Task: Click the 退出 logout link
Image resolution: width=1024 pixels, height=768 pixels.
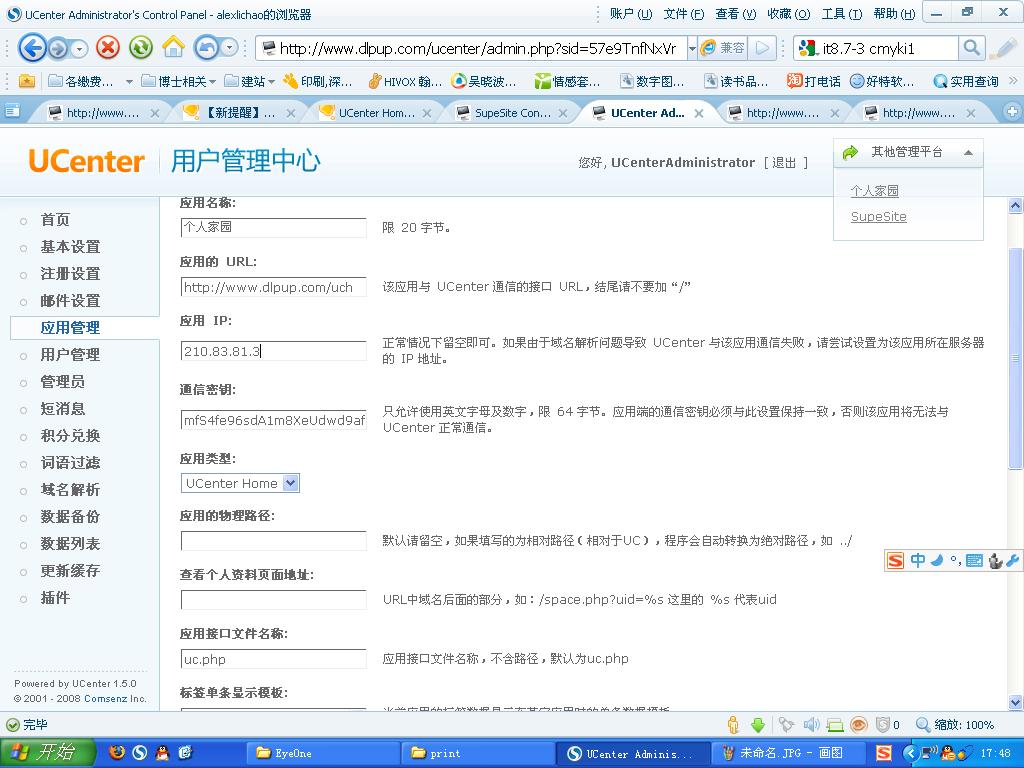Action: pyautogui.click(x=784, y=163)
